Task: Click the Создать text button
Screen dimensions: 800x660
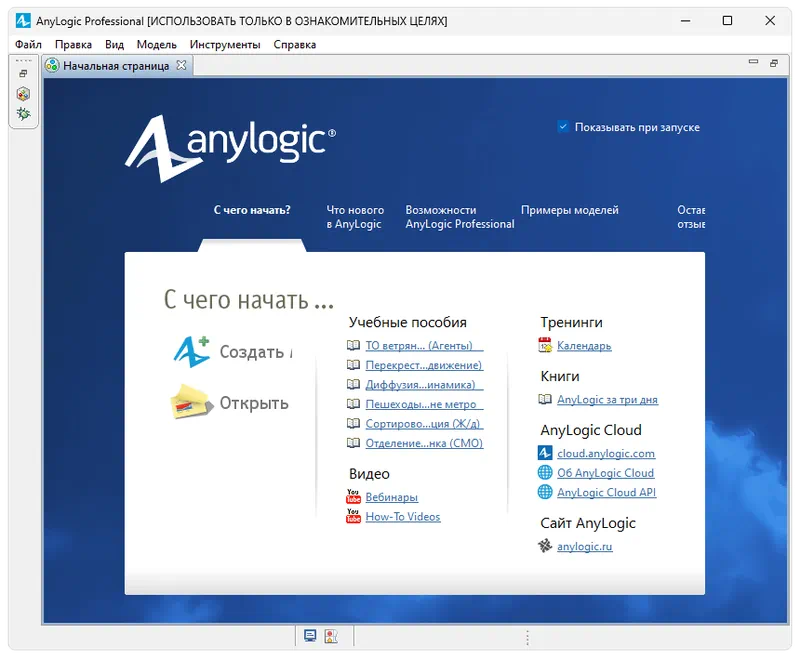Action: tap(256, 351)
